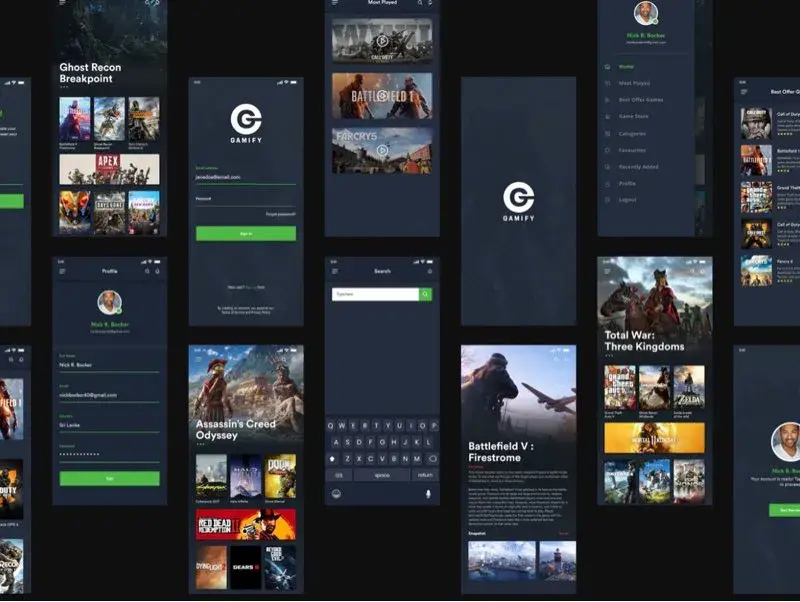Select Home in side menu
The height and width of the screenshot is (602, 800).
point(626,67)
